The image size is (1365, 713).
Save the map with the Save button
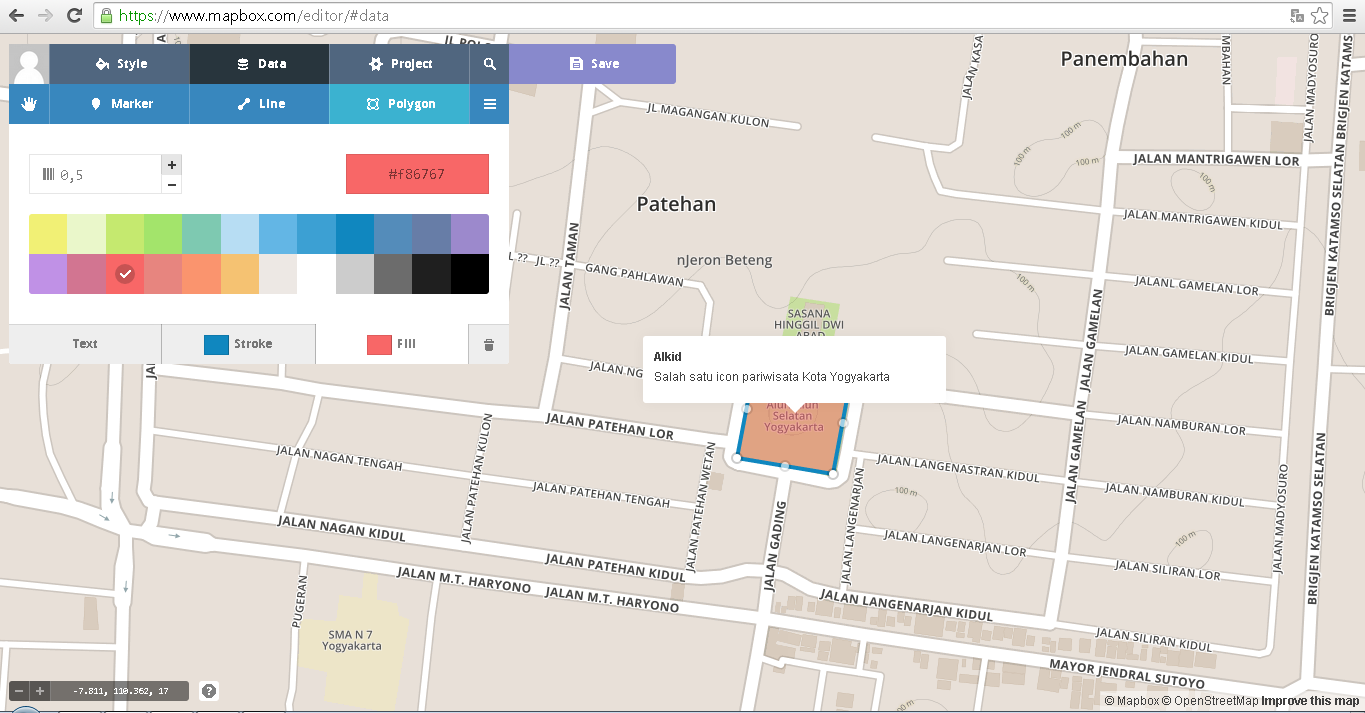[x=592, y=63]
